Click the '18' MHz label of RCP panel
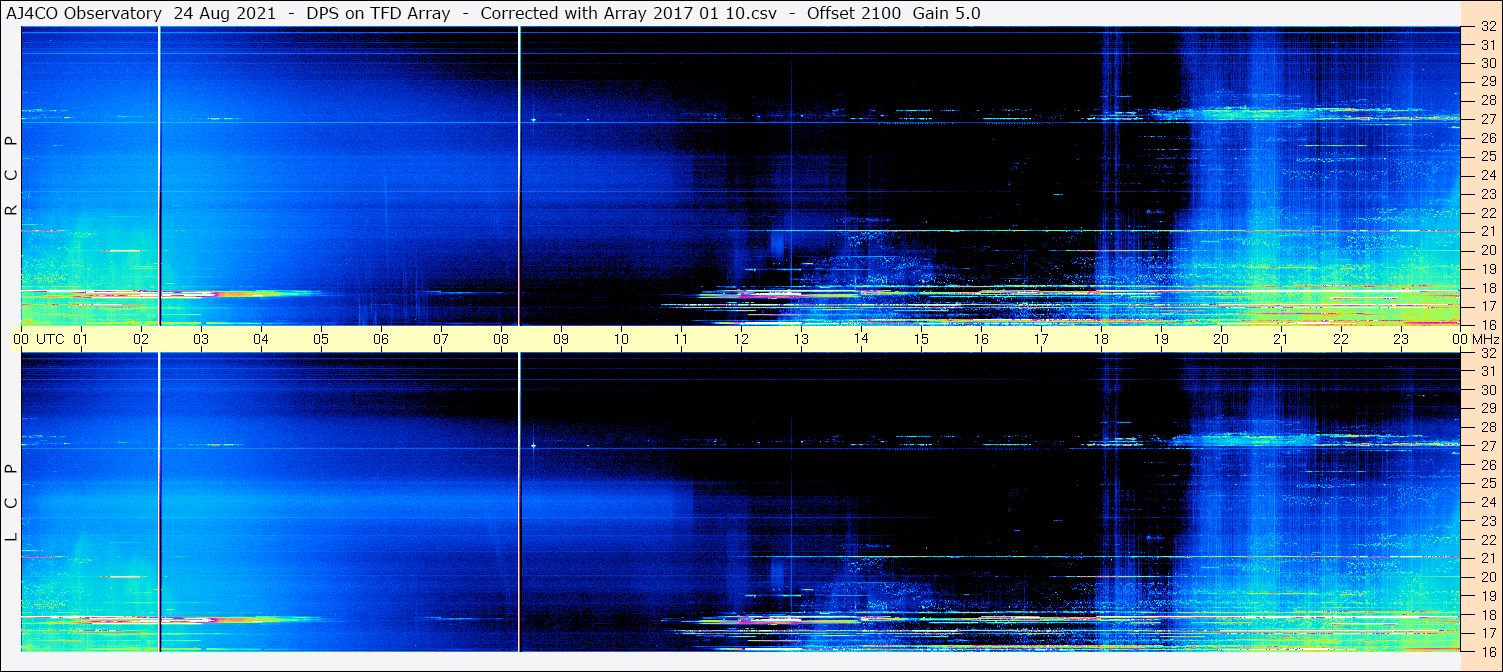 pyautogui.click(x=1487, y=288)
